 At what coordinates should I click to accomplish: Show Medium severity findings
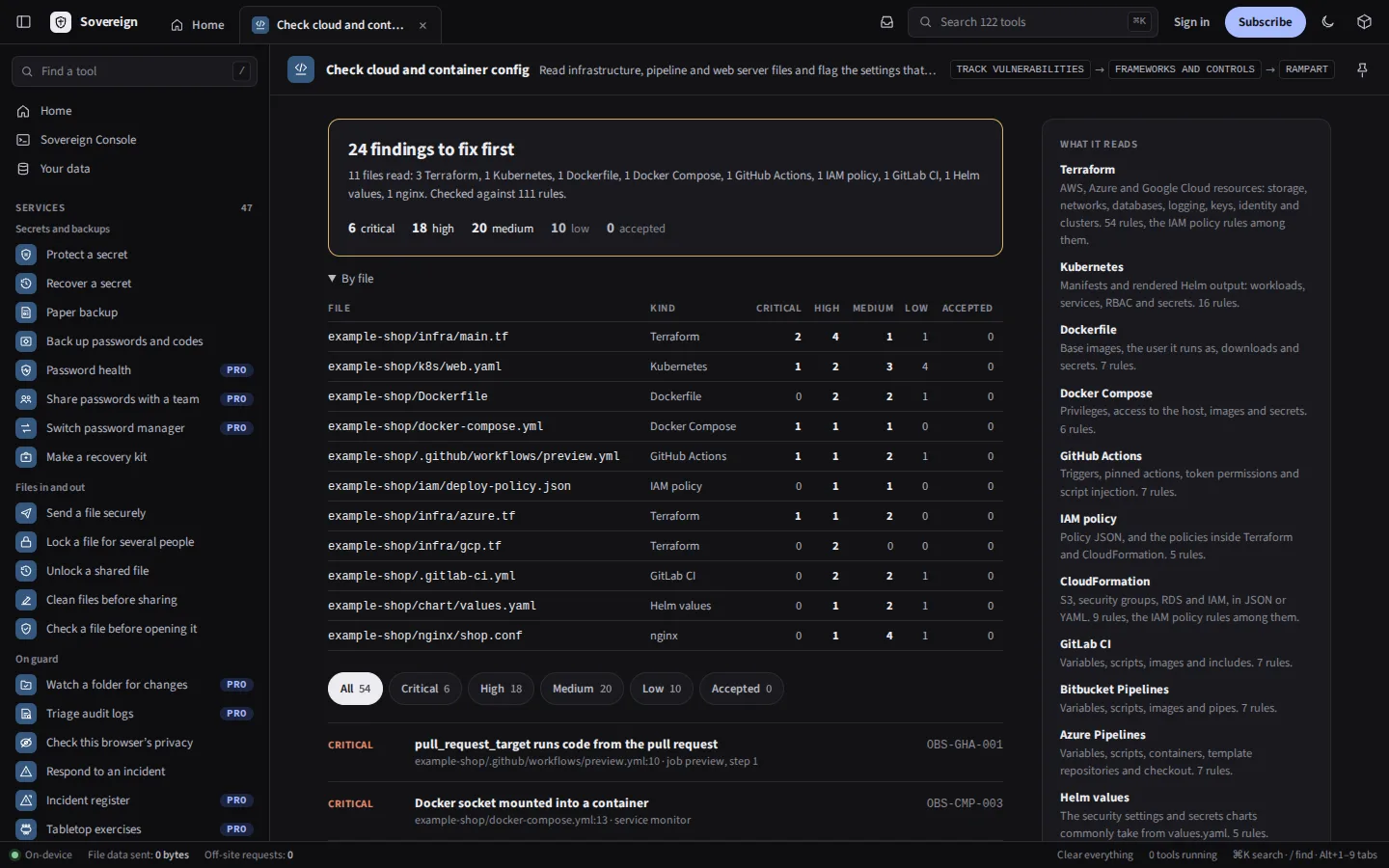click(582, 689)
